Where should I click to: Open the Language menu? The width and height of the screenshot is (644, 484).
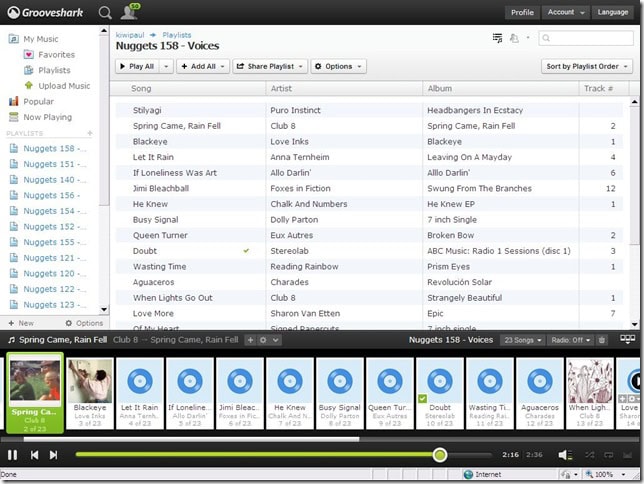[x=613, y=12]
